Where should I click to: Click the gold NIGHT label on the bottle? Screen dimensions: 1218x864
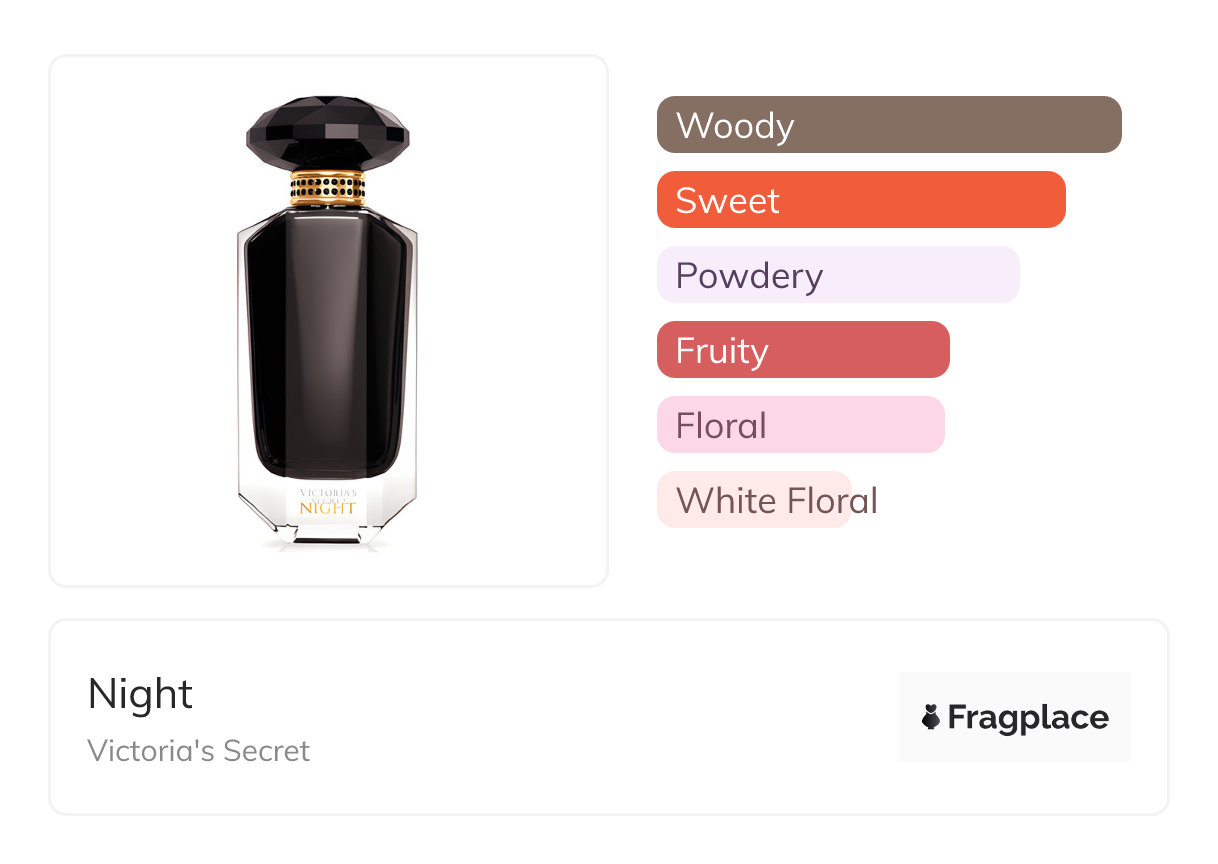pyautogui.click(x=328, y=507)
